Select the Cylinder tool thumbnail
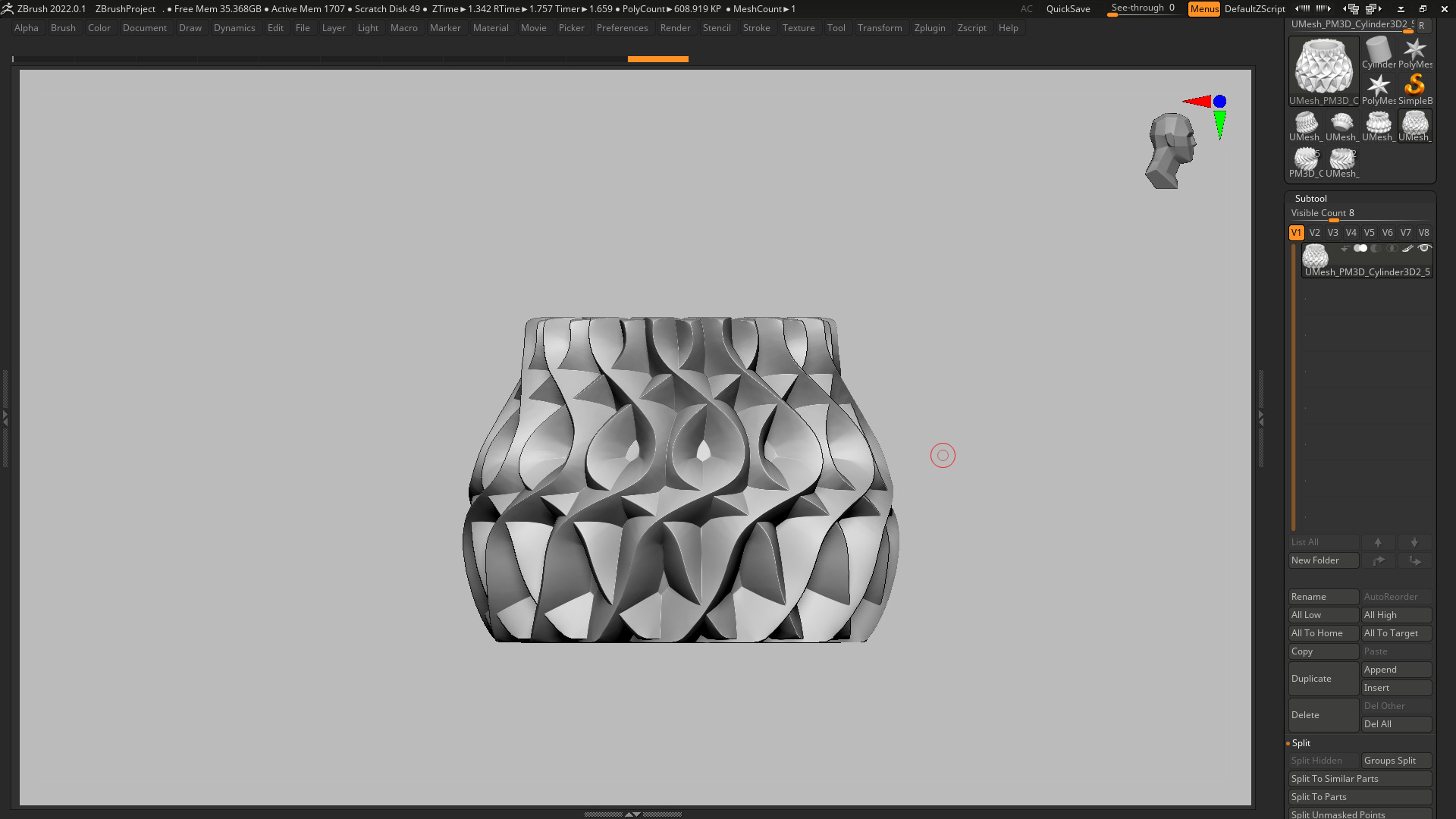Viewport: 1456px width, 819px height. (1378, 52)
